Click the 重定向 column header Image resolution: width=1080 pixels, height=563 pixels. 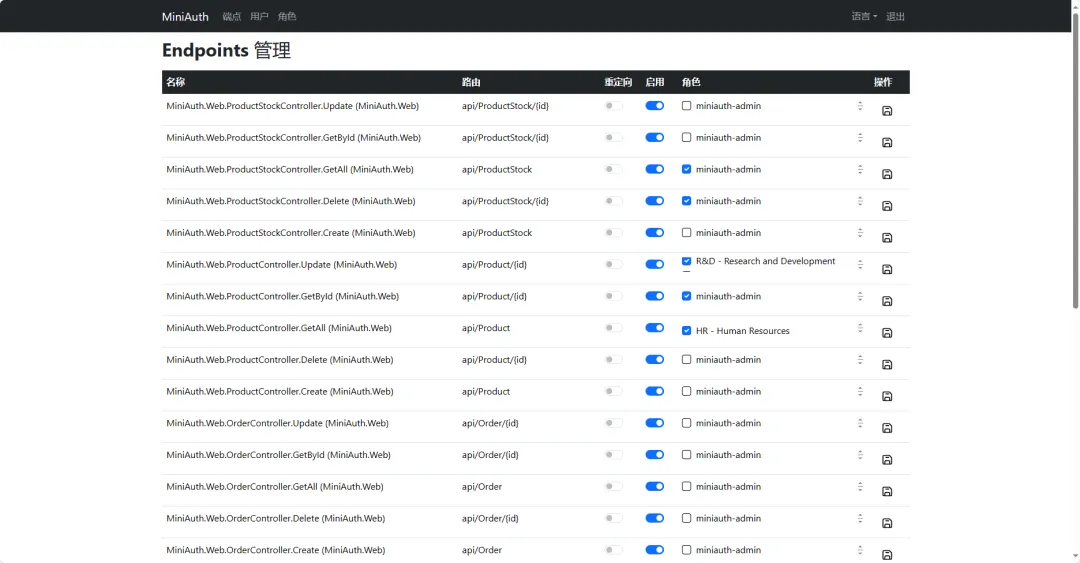618,82
